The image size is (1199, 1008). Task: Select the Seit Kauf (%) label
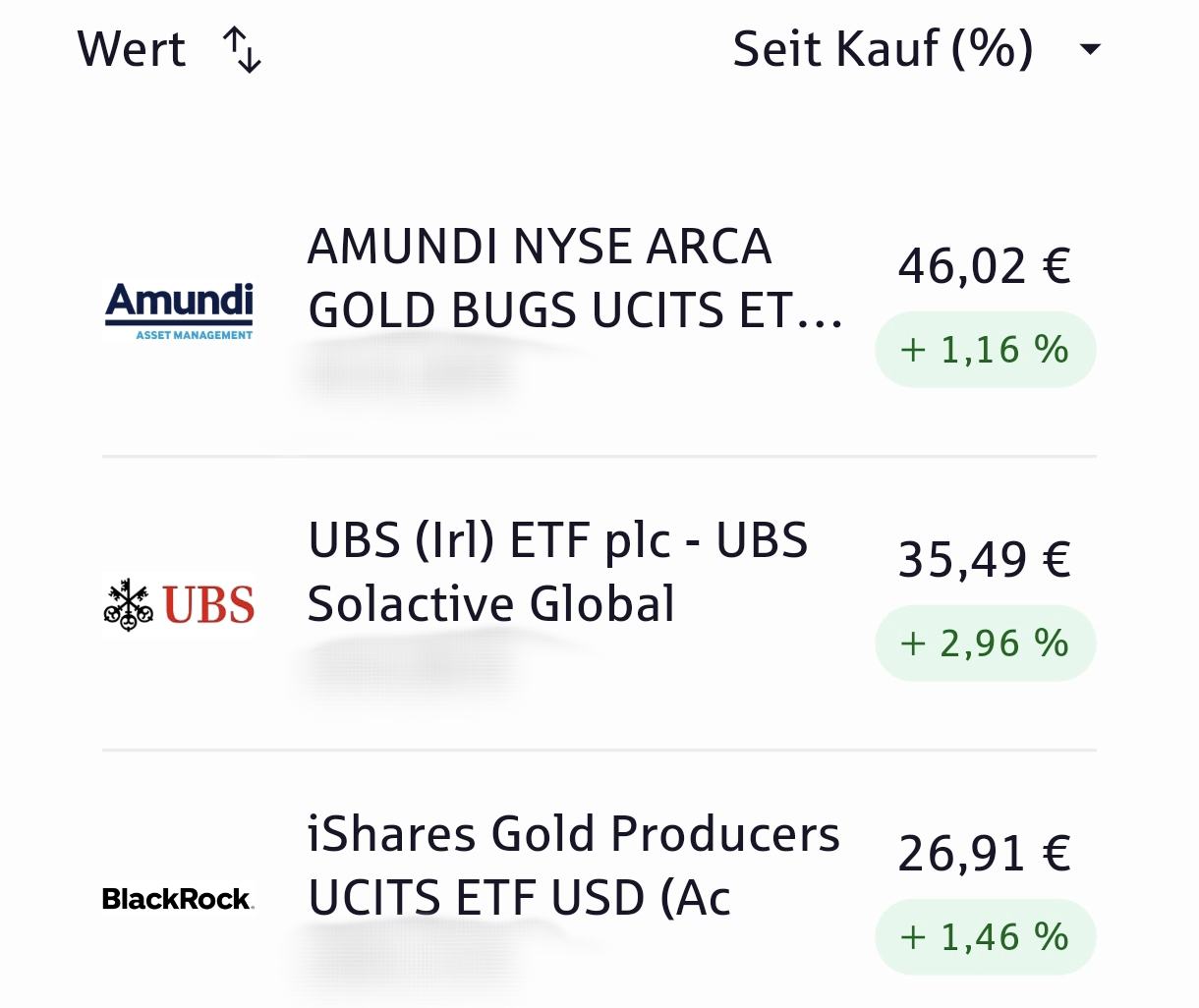[x=883, y=49]
